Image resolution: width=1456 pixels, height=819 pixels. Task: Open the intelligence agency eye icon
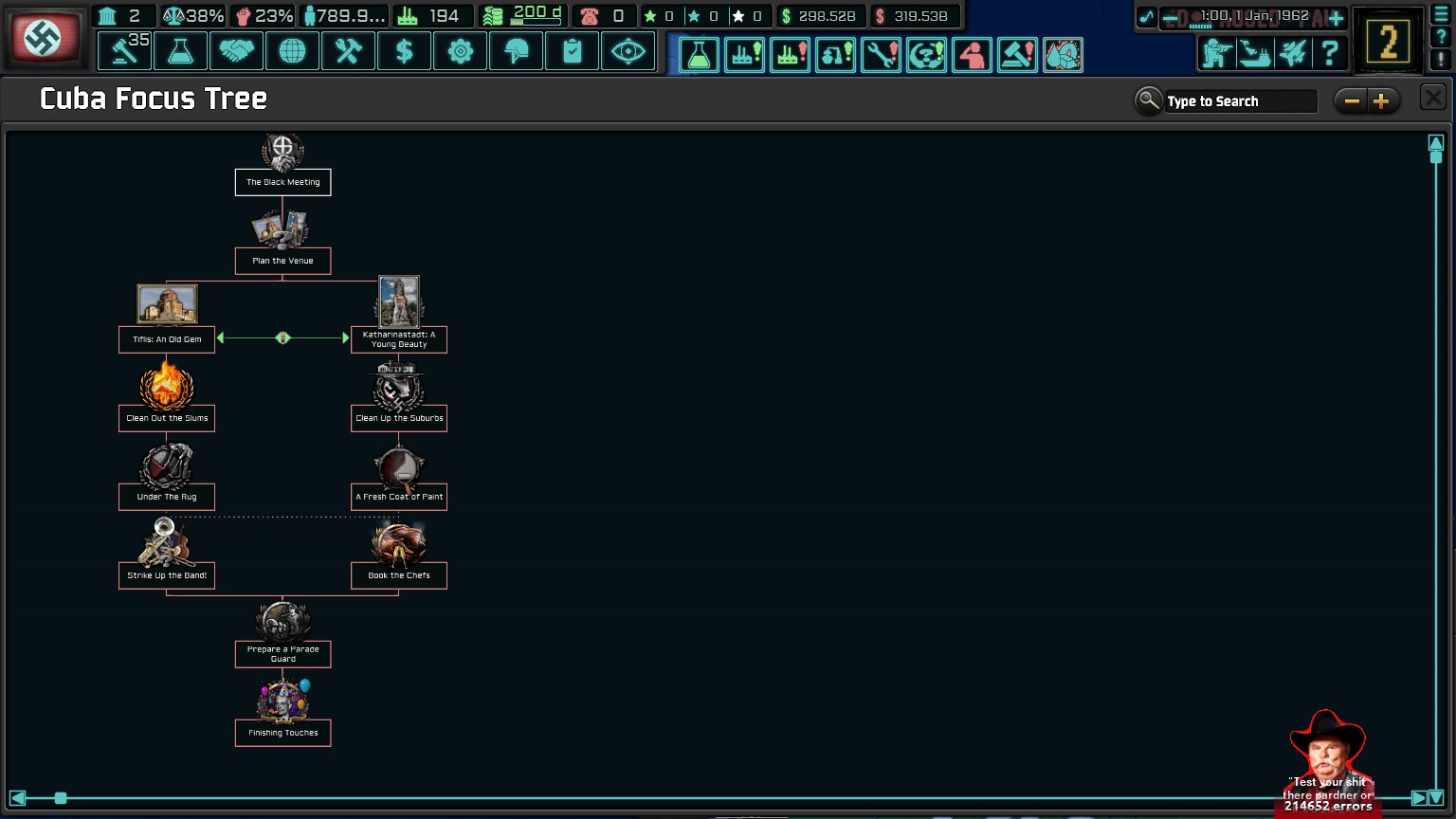click(x=628, y=51)
